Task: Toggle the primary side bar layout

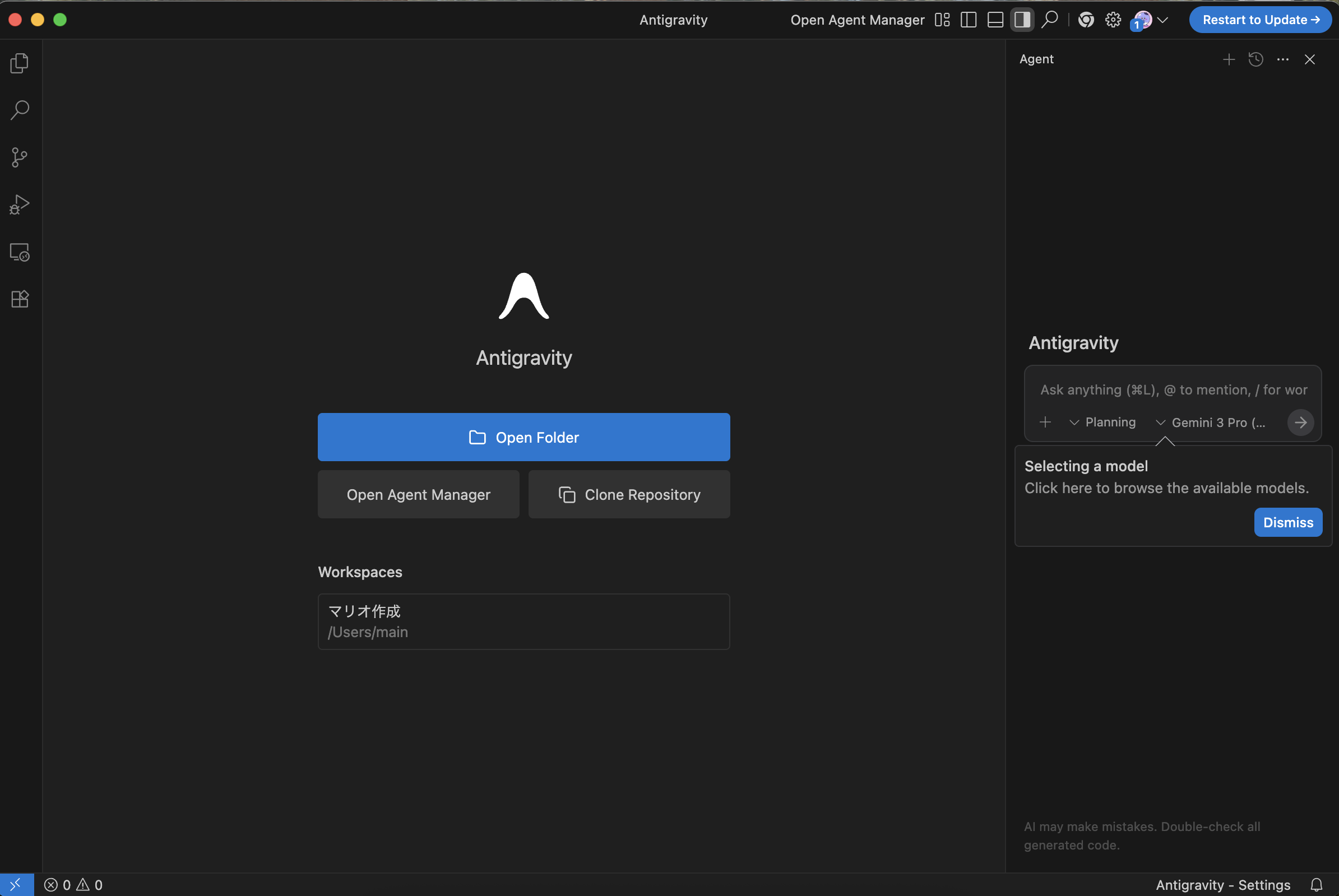Action: click(969, 20)
